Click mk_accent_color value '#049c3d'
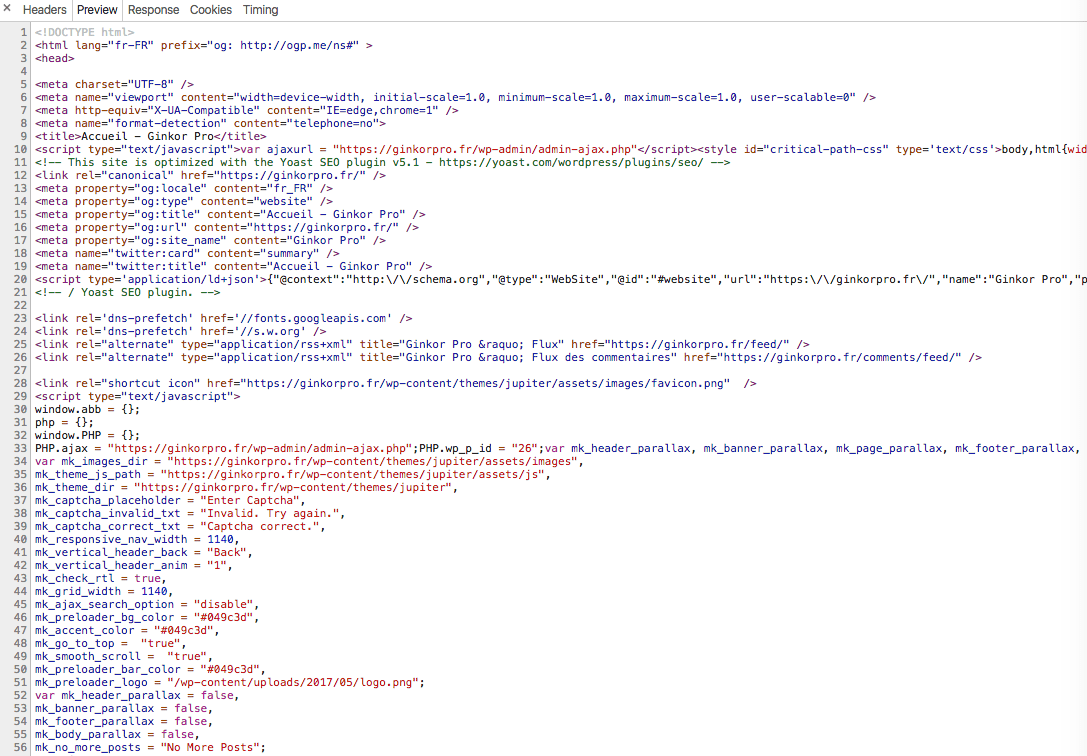Image resolution: width=1087 pixels, height=756 pixels. pos(186,631)
